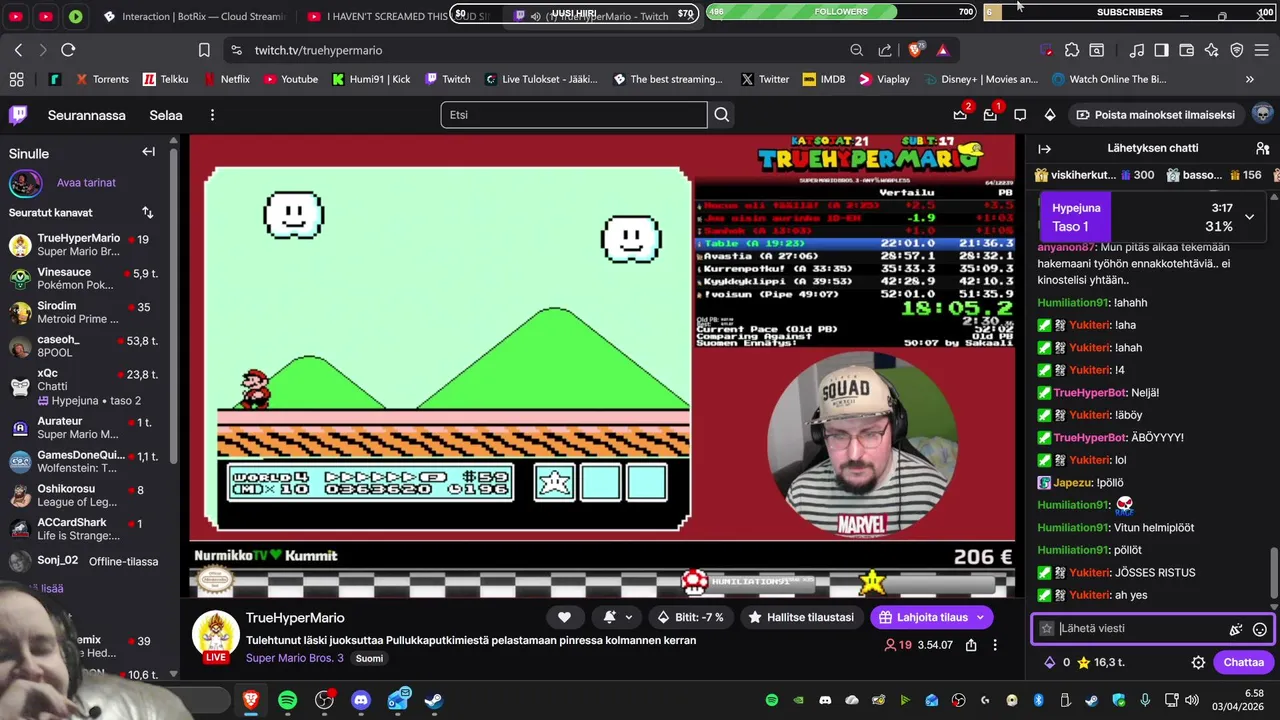Open Brave Wallet icon

1187,50
